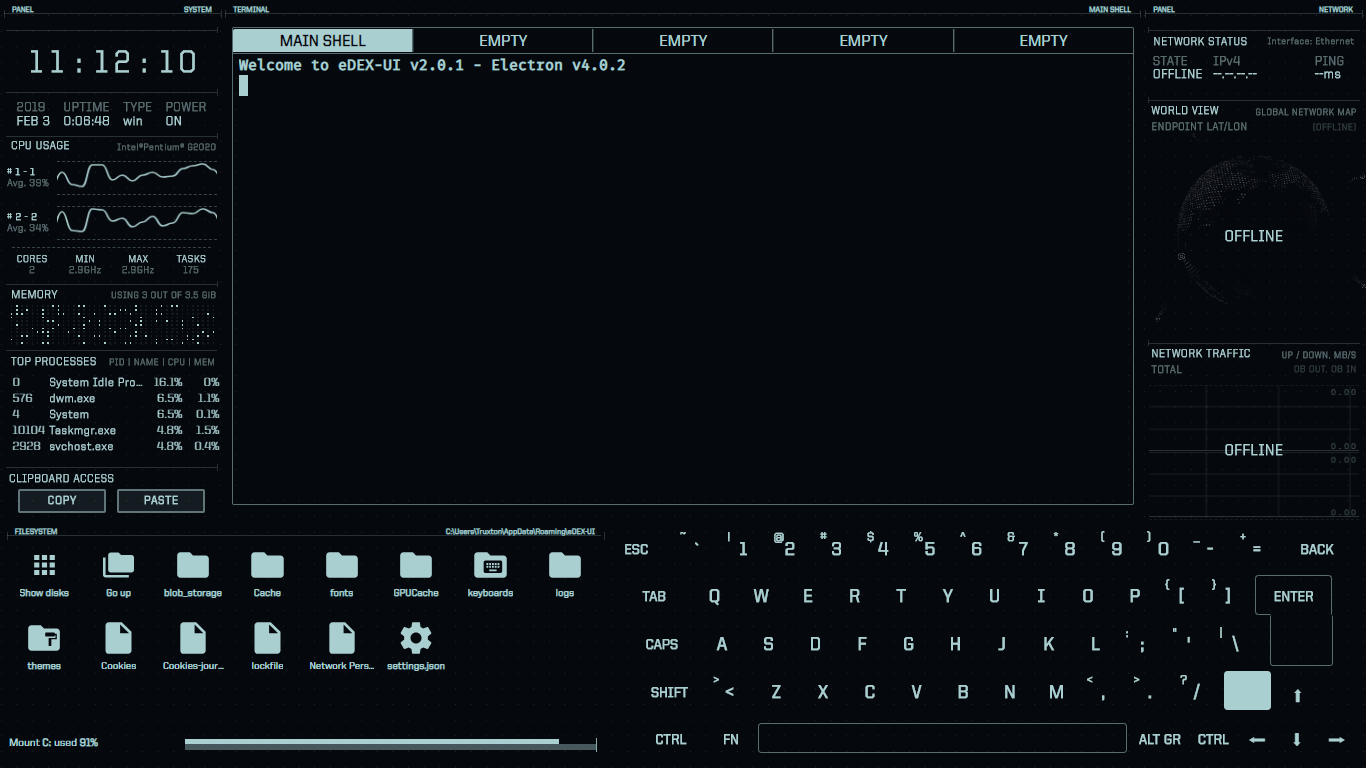Click the BACK key
This screenshot has height=768, width=1366.
click(x=1317, y=549)
